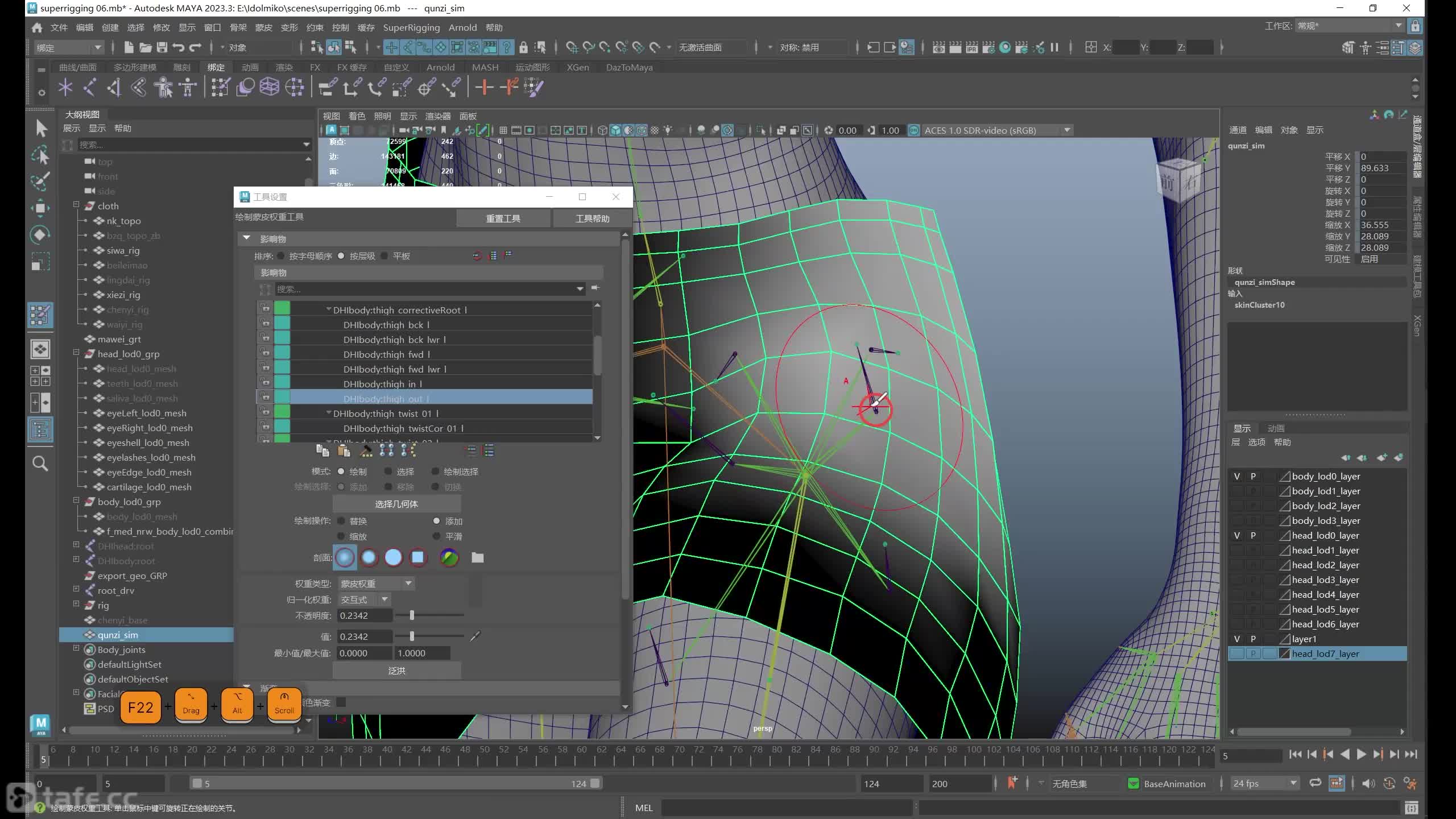Open the Normalize Weights dropdown
Image resolution: width=1456 pixels, height=819 pixels.
click(x=364, y=599)
